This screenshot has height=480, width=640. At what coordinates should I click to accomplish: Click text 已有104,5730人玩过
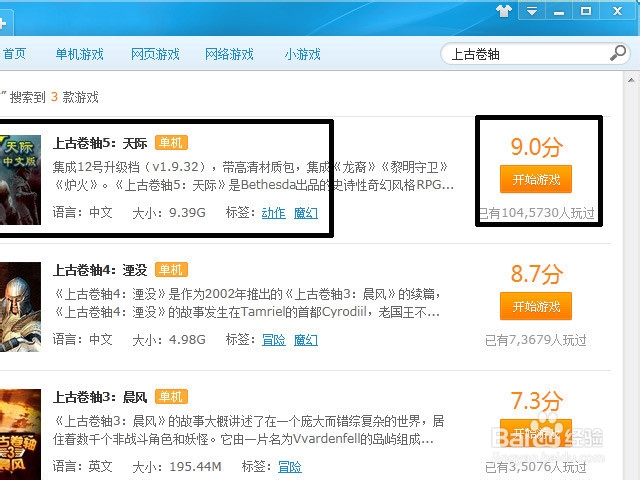536,213
